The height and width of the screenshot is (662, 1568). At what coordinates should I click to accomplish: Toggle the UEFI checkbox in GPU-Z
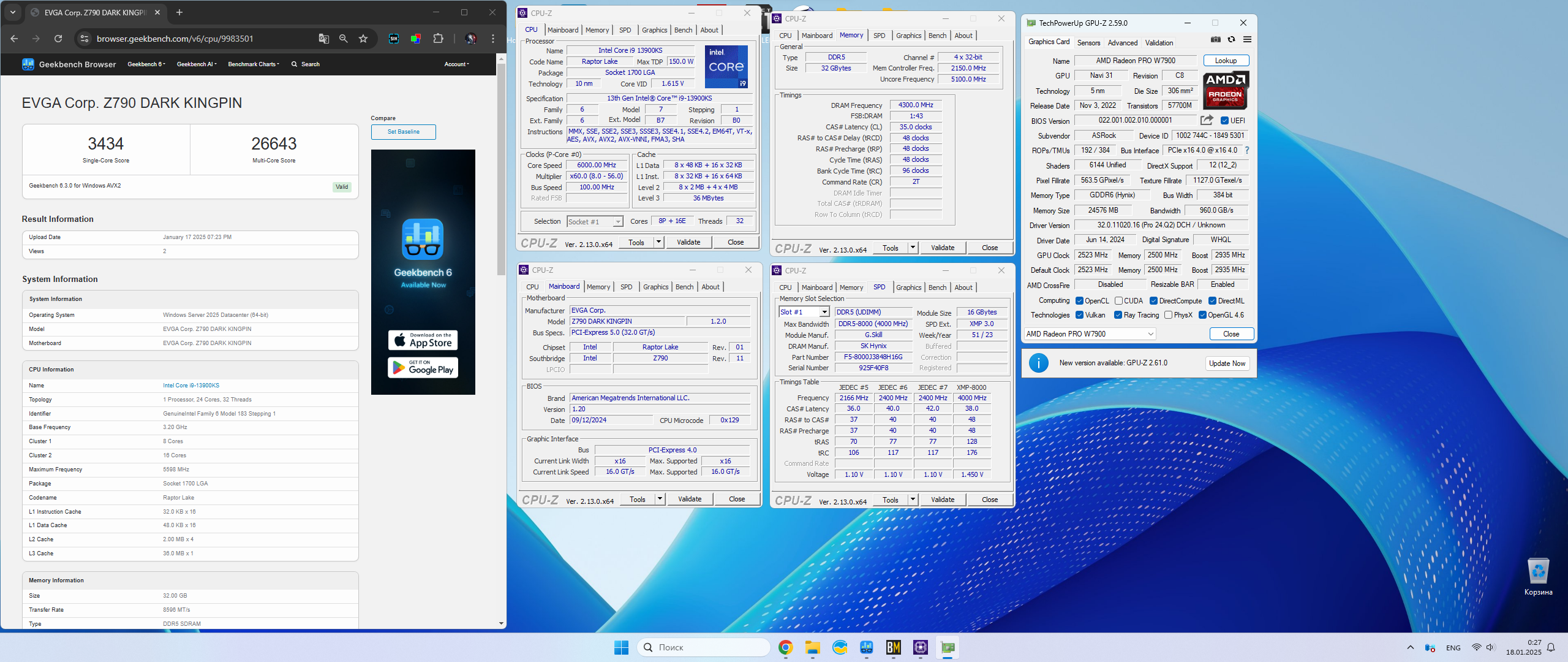(1224, 121)
